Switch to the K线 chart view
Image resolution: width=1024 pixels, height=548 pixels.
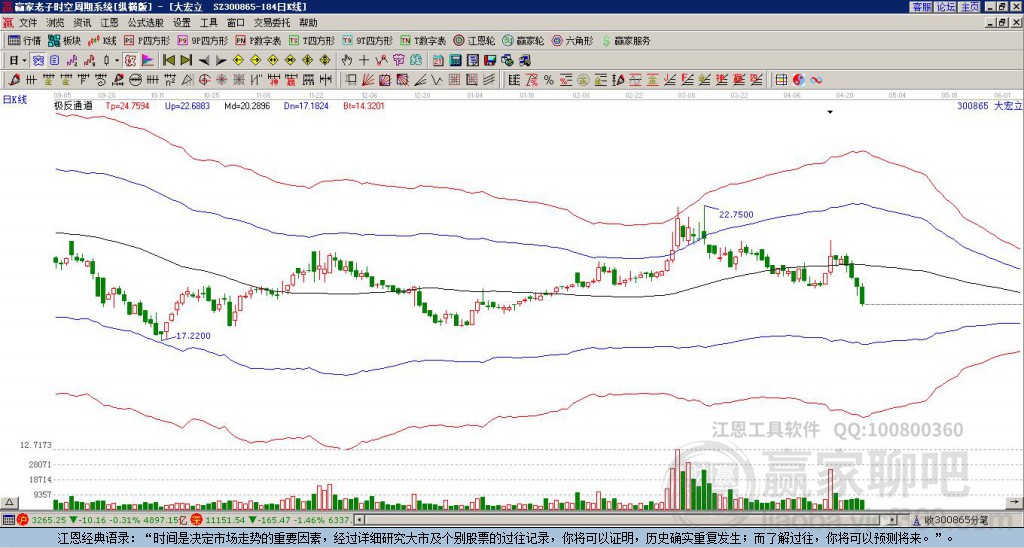[x=102, y=40]
